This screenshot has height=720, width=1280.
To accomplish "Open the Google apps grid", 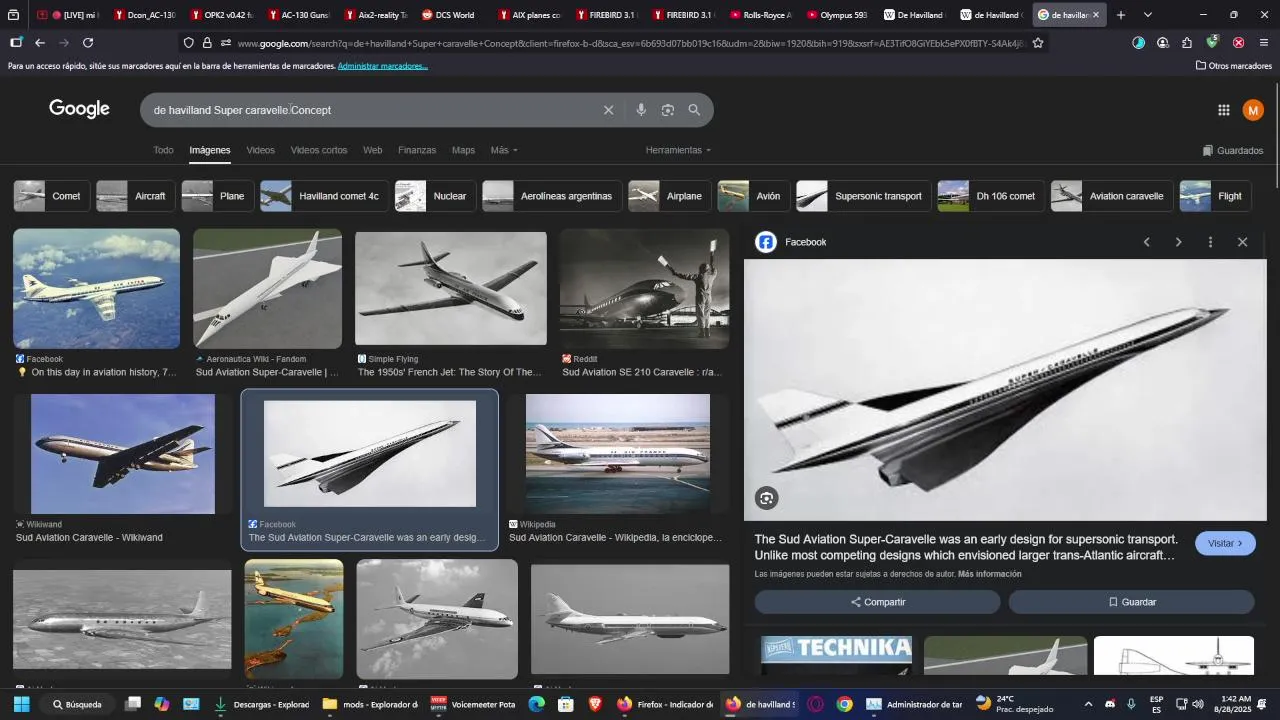I will 1223,110.
